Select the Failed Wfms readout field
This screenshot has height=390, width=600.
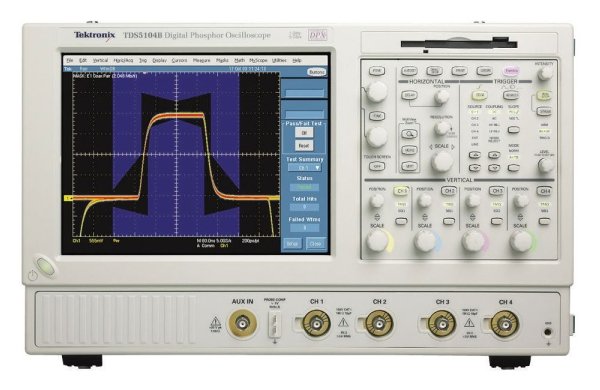[304, 228]
